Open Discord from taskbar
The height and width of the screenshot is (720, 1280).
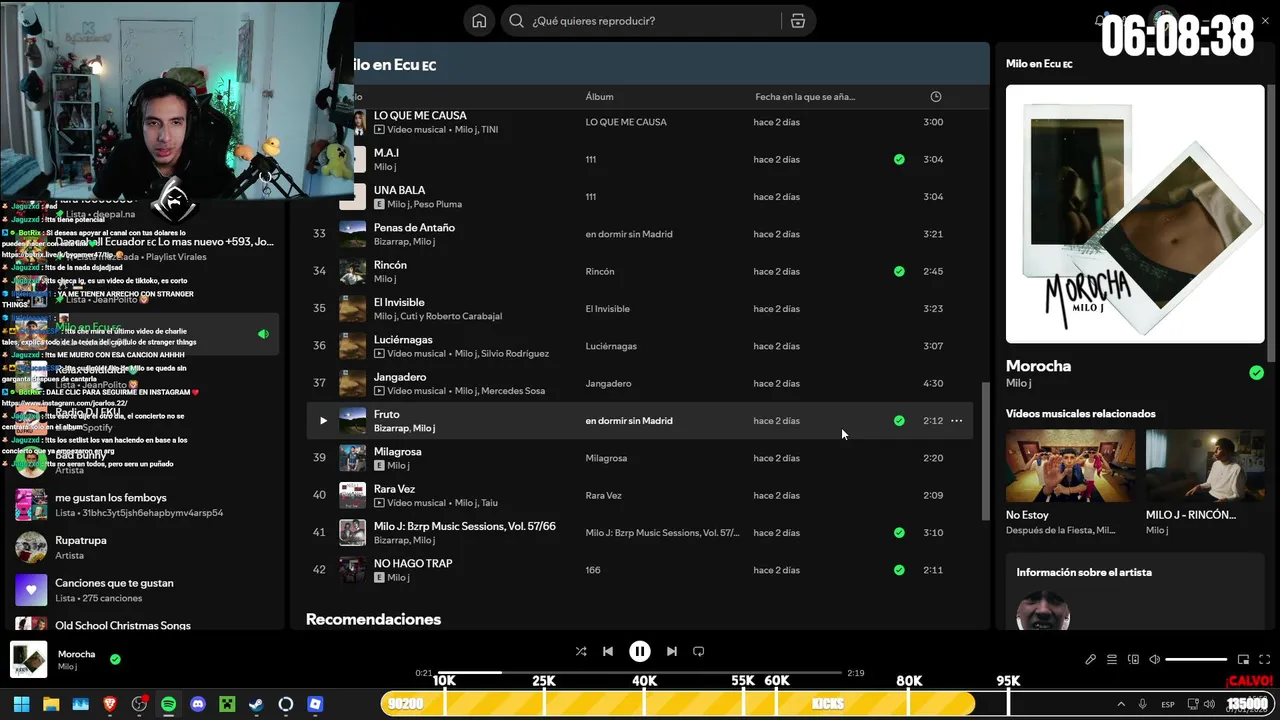pos(198,704)
